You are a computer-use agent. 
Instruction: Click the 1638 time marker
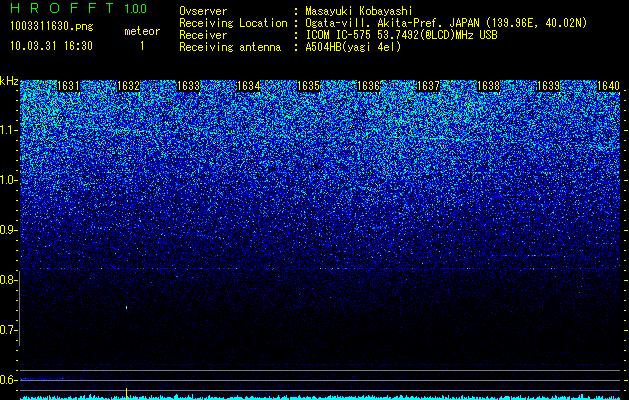488,86
